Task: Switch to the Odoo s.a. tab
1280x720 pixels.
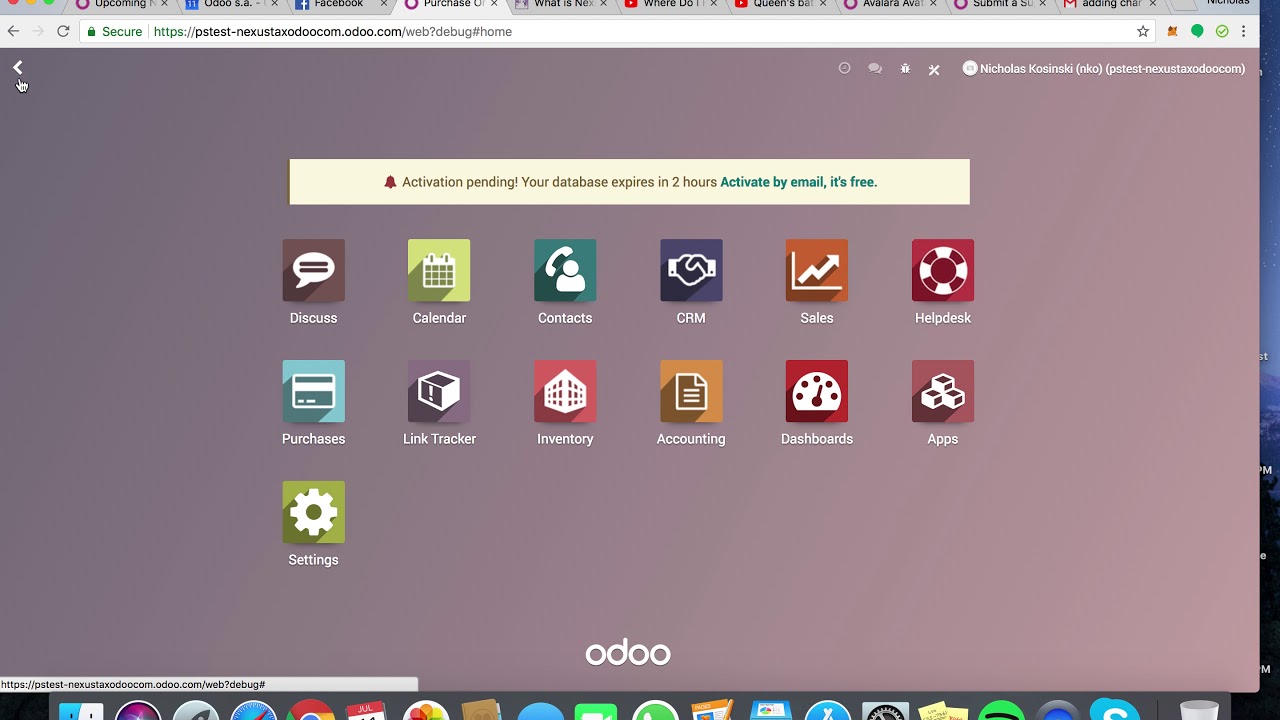Action: point(228,5)
